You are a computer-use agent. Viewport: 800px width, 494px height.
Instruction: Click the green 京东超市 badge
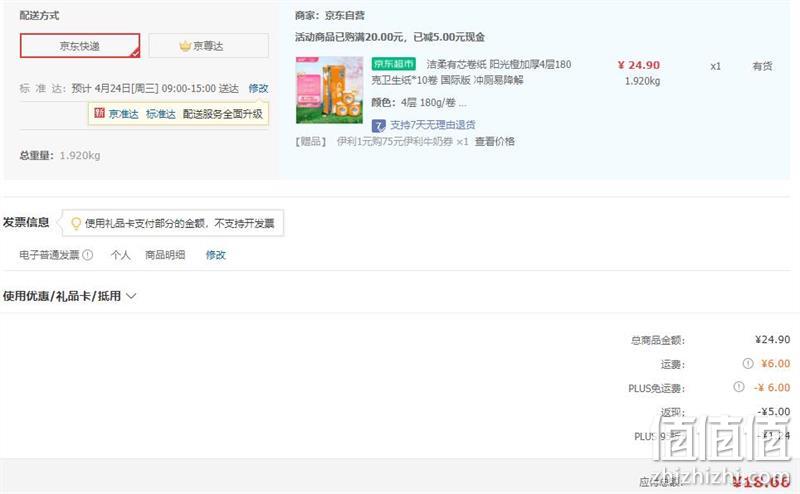393,64
